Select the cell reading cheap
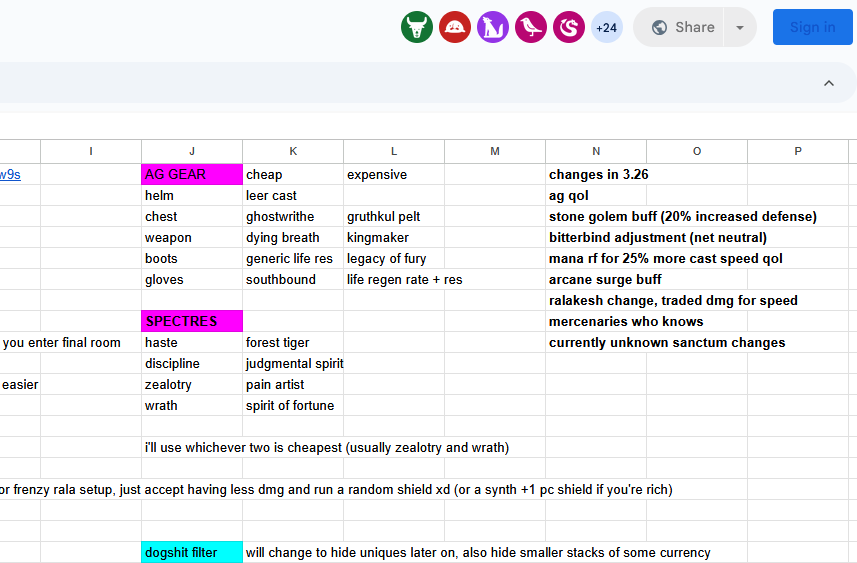This screenshot has height=563, width=857. [x=293, y=174]
